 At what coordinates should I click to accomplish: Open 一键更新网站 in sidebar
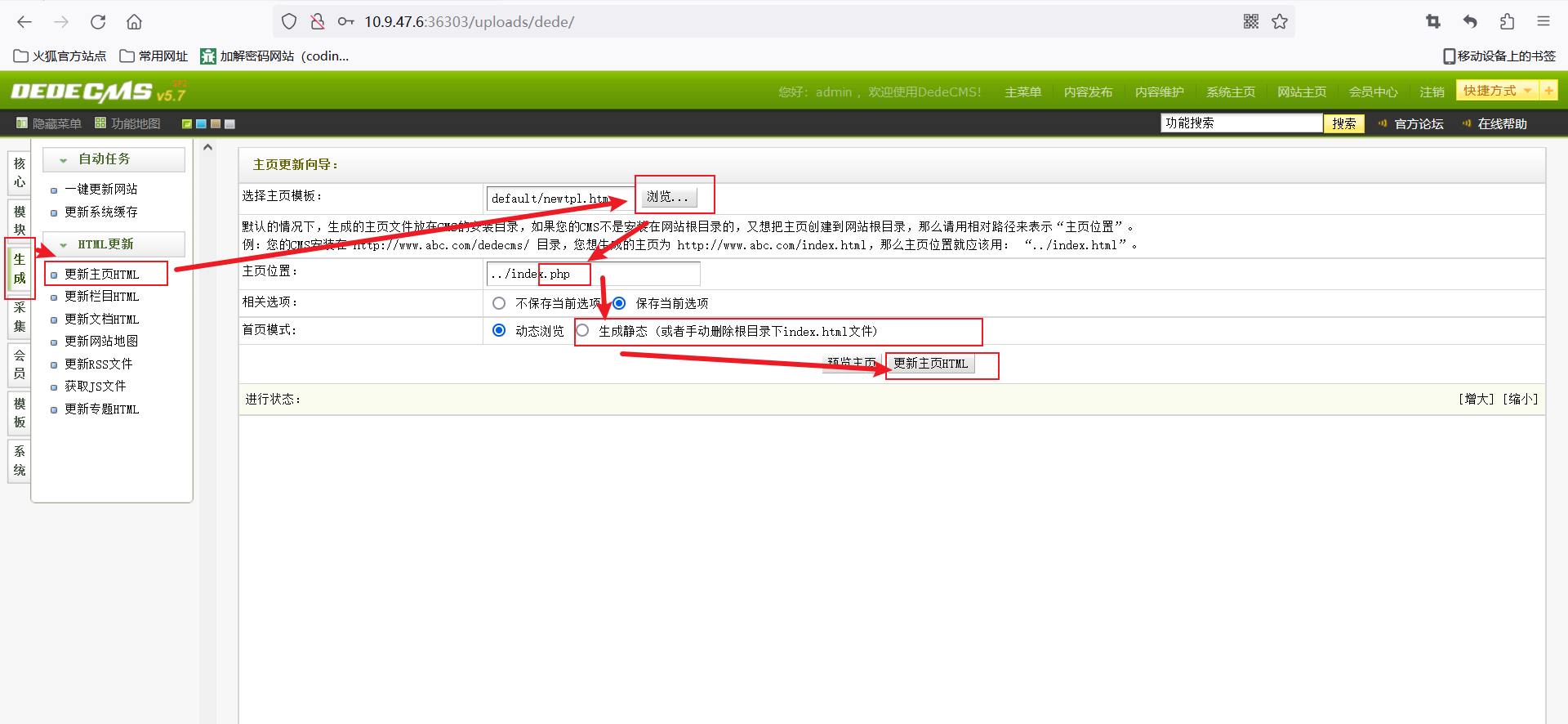(x=101, y=190)
